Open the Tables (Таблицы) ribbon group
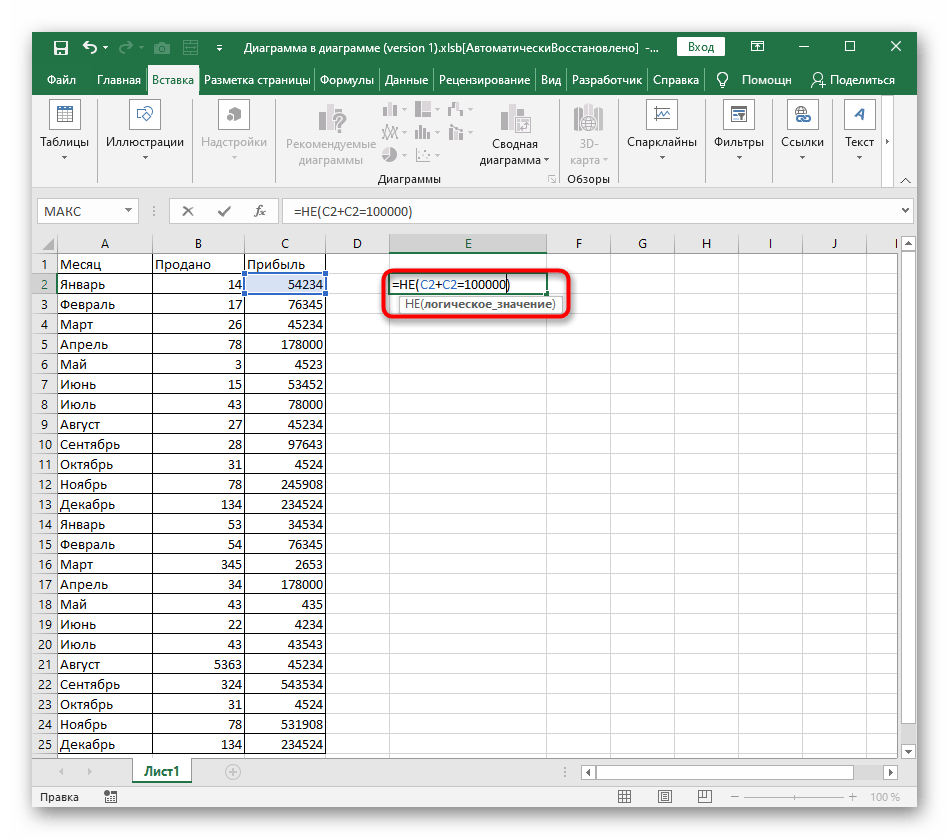This screenshot has height=839, width=949. [64, 132]
